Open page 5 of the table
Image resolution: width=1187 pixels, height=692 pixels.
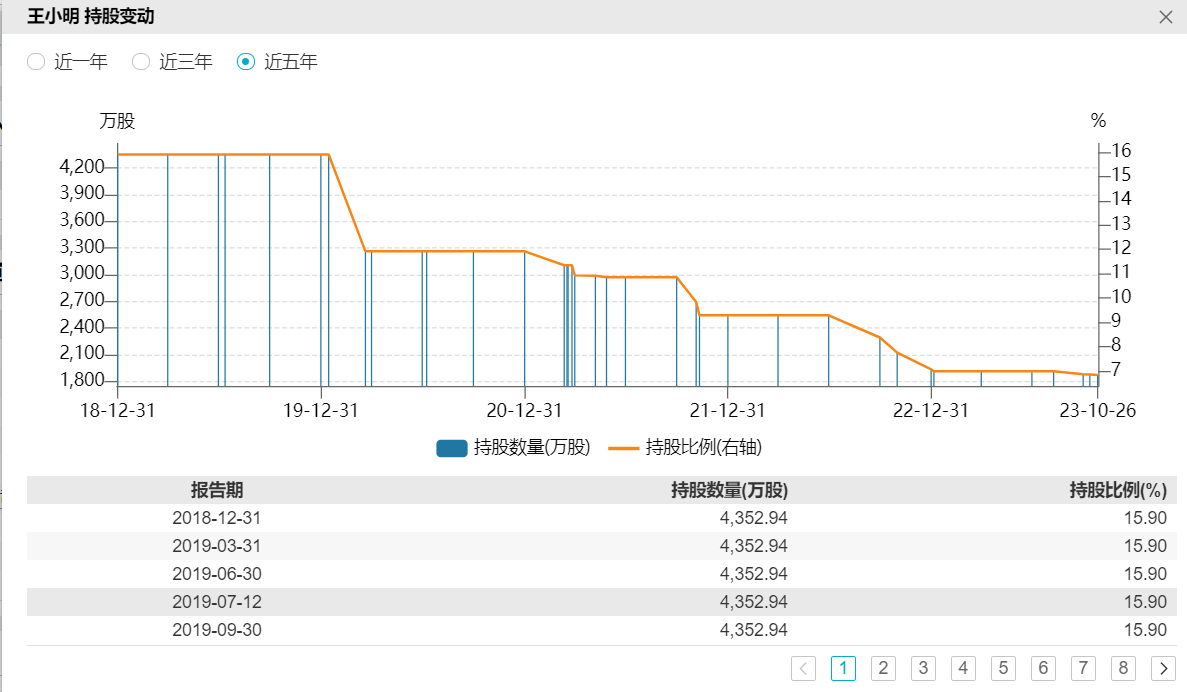tap(1003, 669)
